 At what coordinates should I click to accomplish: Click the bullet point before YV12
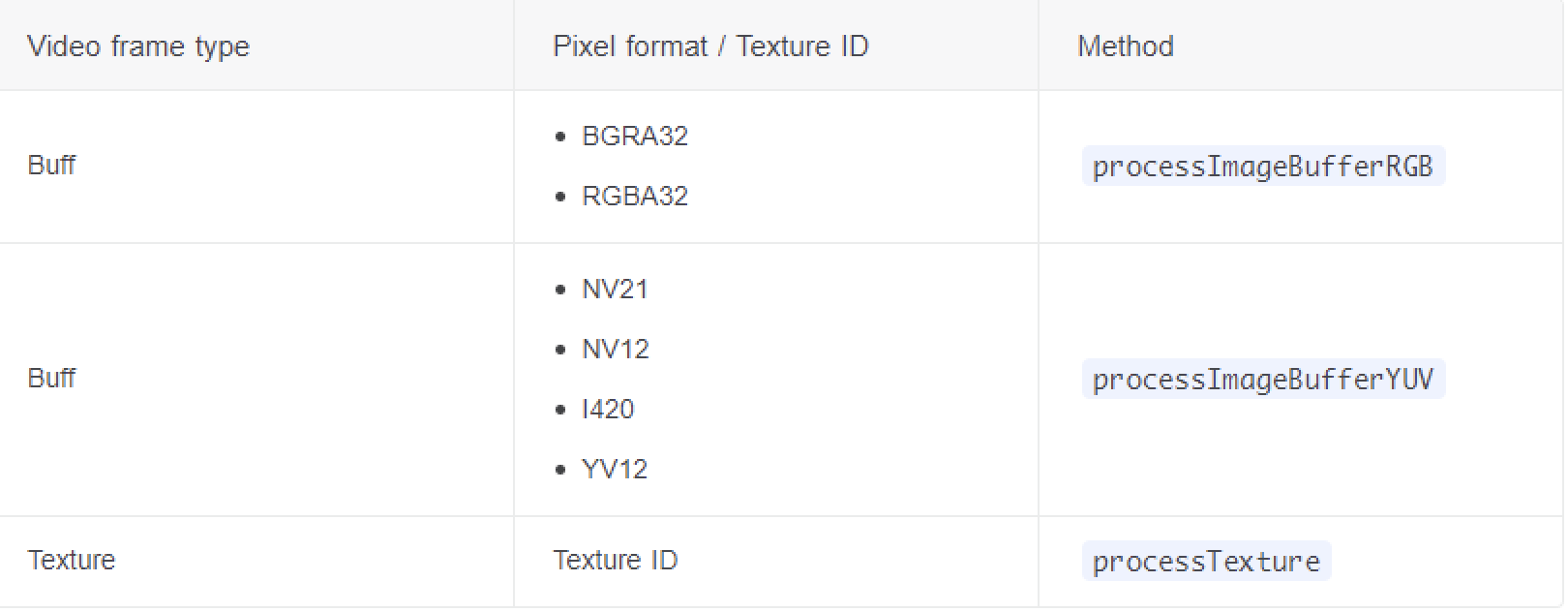(x=560, y=471)
